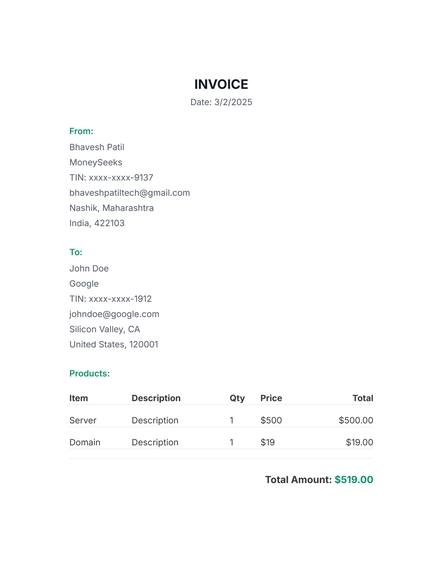
Task: Click the Google company name
Action: coord(84,284)
